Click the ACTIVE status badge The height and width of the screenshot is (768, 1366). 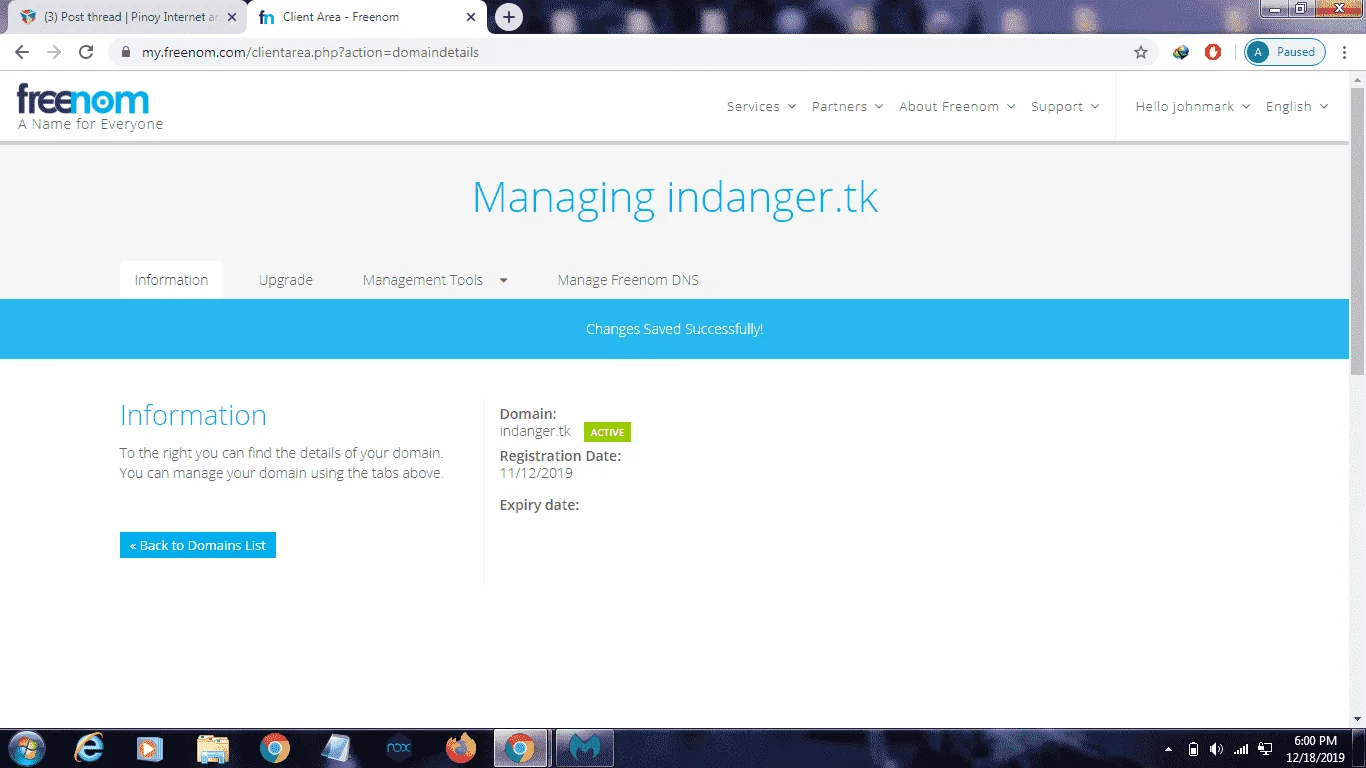coord(607,432)
